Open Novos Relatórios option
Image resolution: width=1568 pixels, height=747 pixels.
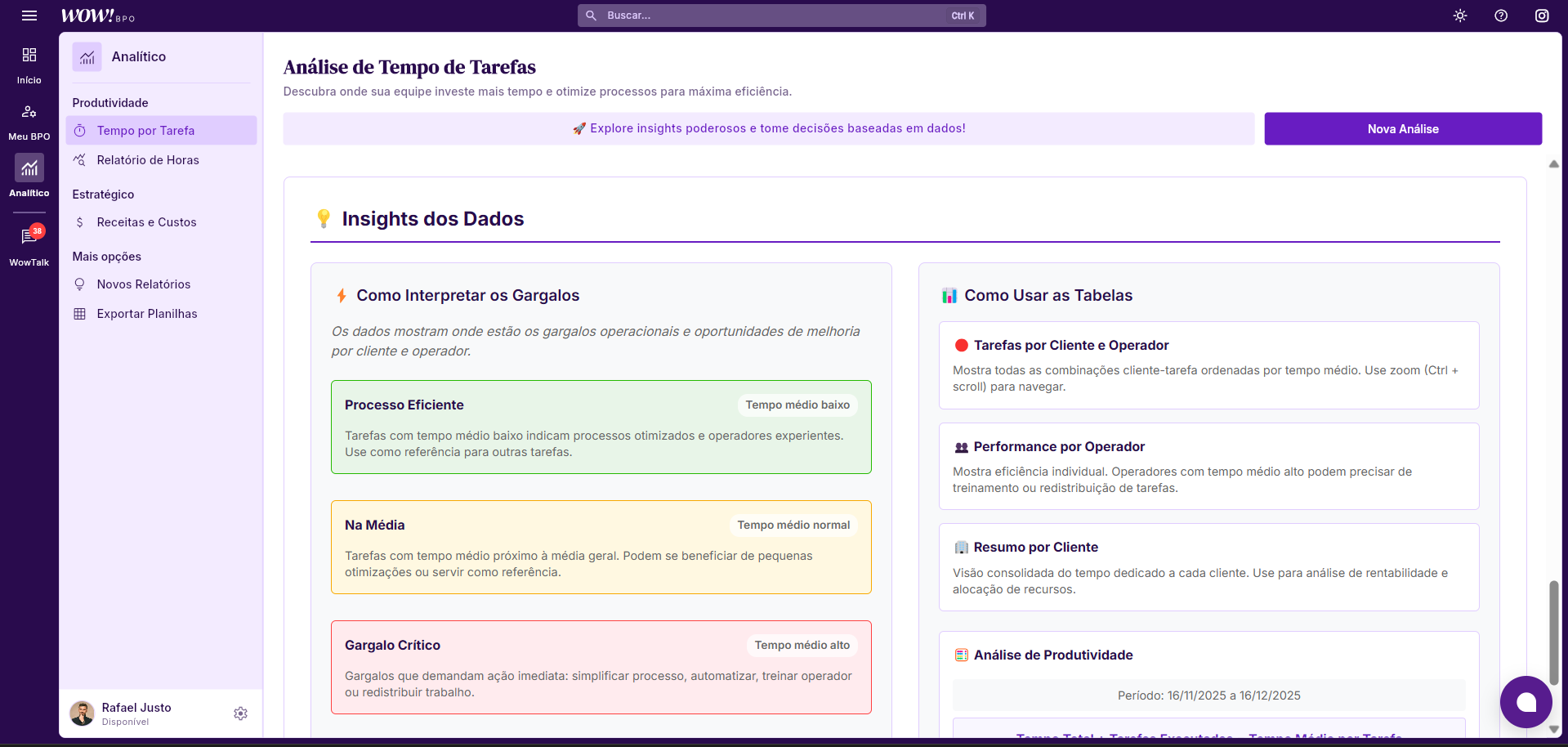[144, 284]
